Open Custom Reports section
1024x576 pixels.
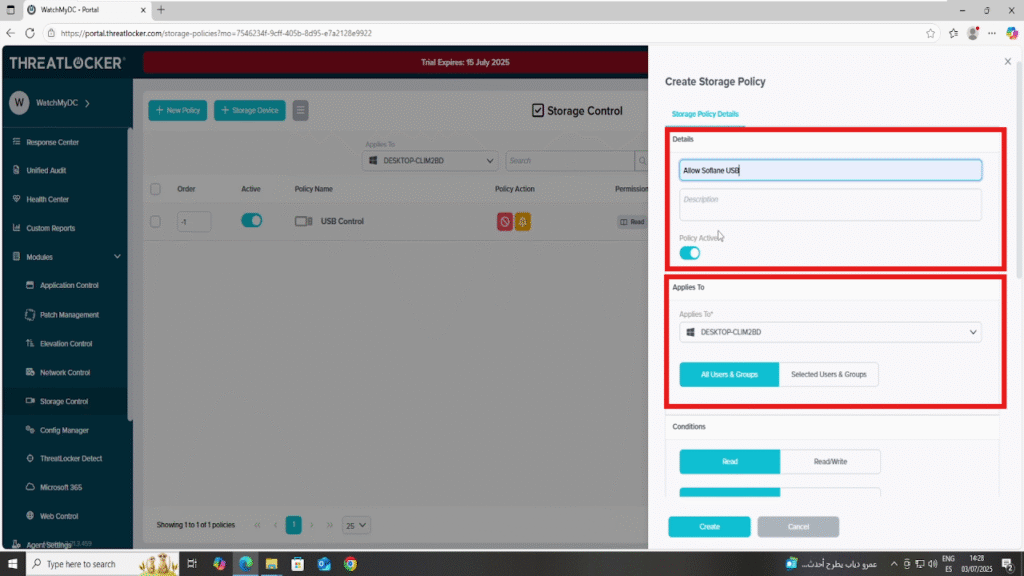[50, 228]
